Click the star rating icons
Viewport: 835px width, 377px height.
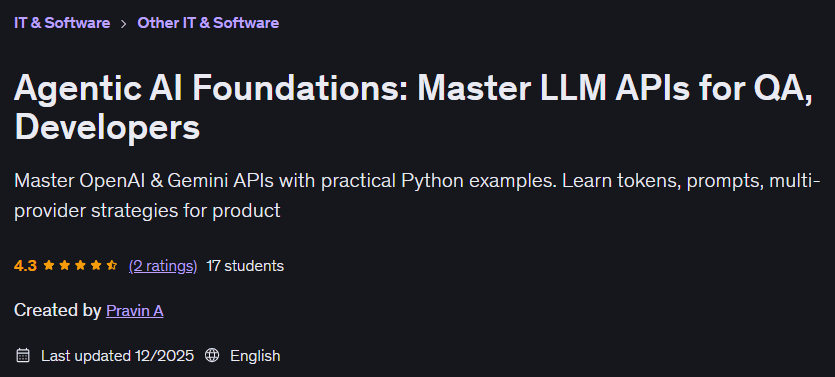point(80,265)
